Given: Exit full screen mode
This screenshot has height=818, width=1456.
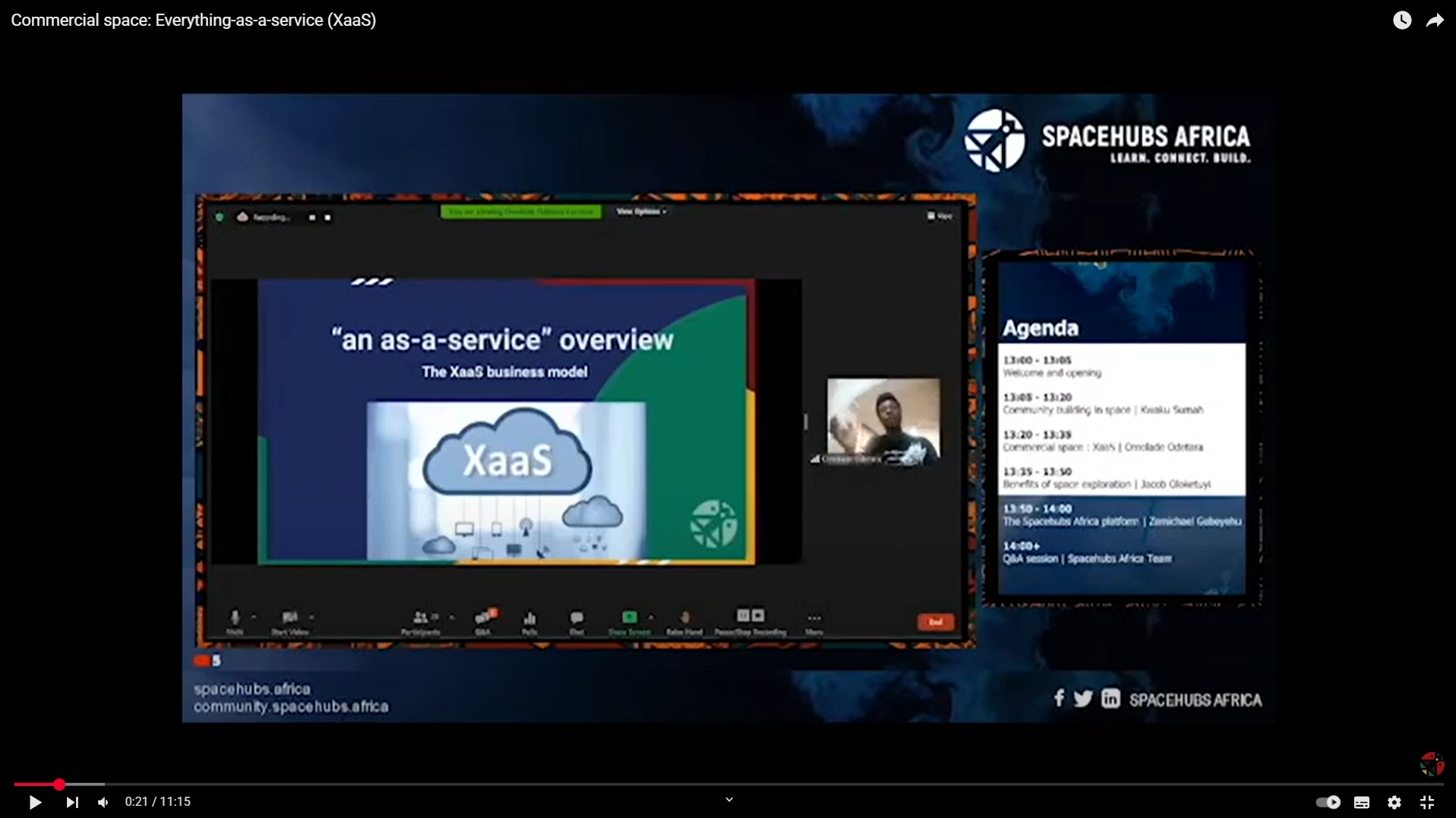Looking at the screenshot, I should click(x=1427, y=802).
